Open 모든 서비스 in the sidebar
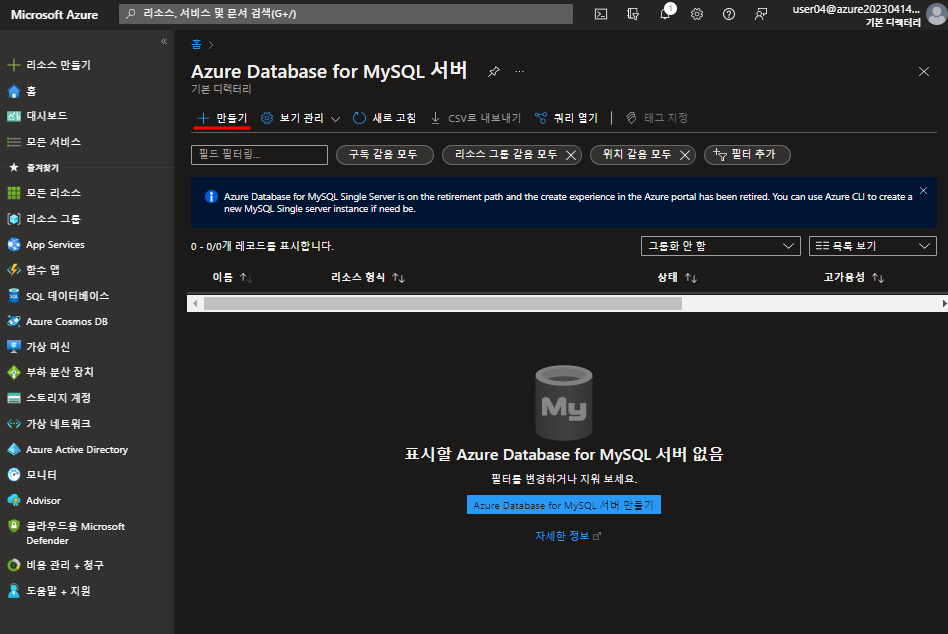This screenshot has width=948, height=634. pyautogui.click(x=53, y=142)
